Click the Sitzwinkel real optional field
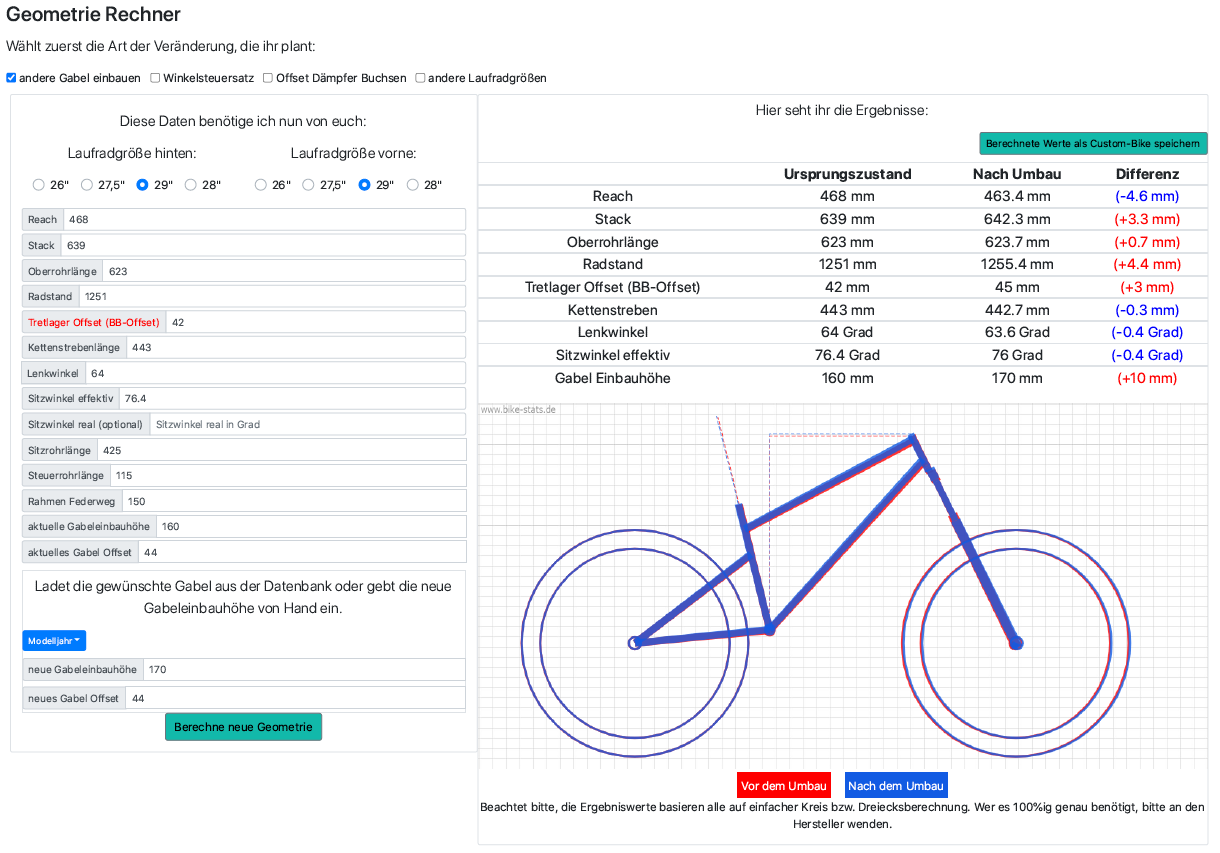The width and height of the screenshot is (1220, 853). coord(307,425)
